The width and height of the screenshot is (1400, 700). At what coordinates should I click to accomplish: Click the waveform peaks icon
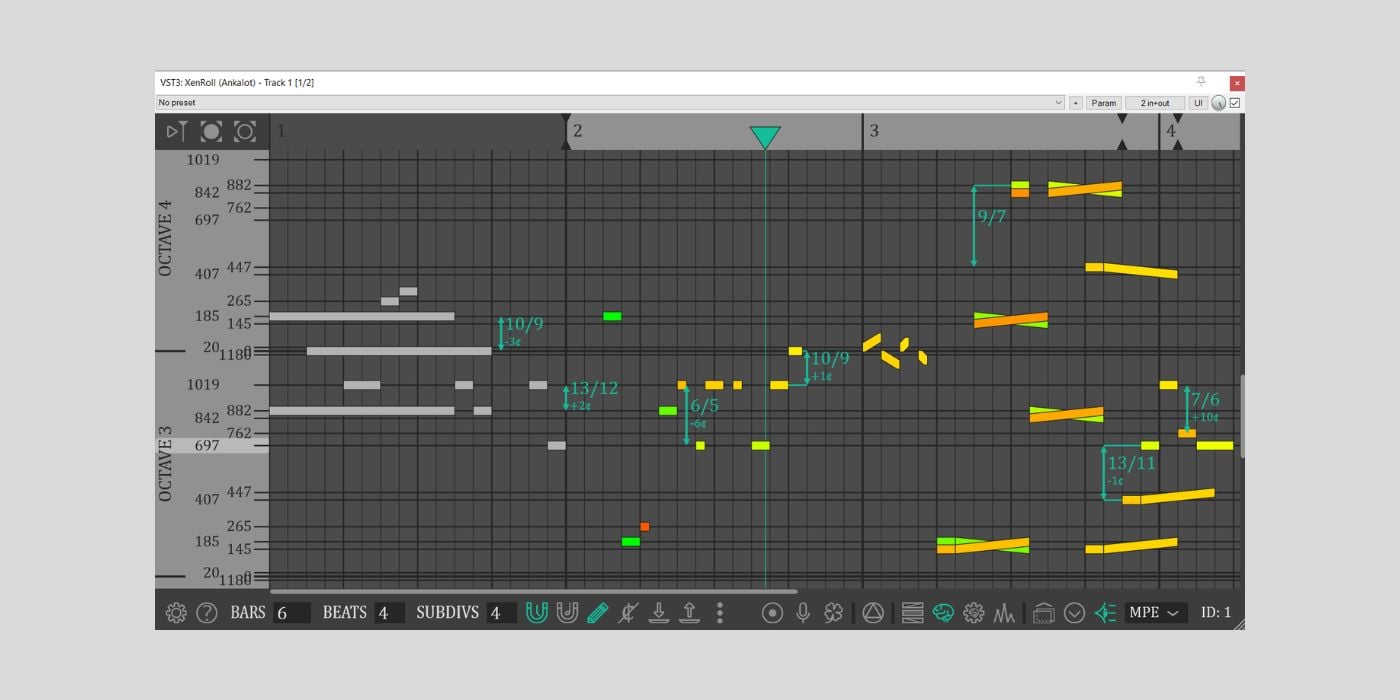pos(1004,613)
